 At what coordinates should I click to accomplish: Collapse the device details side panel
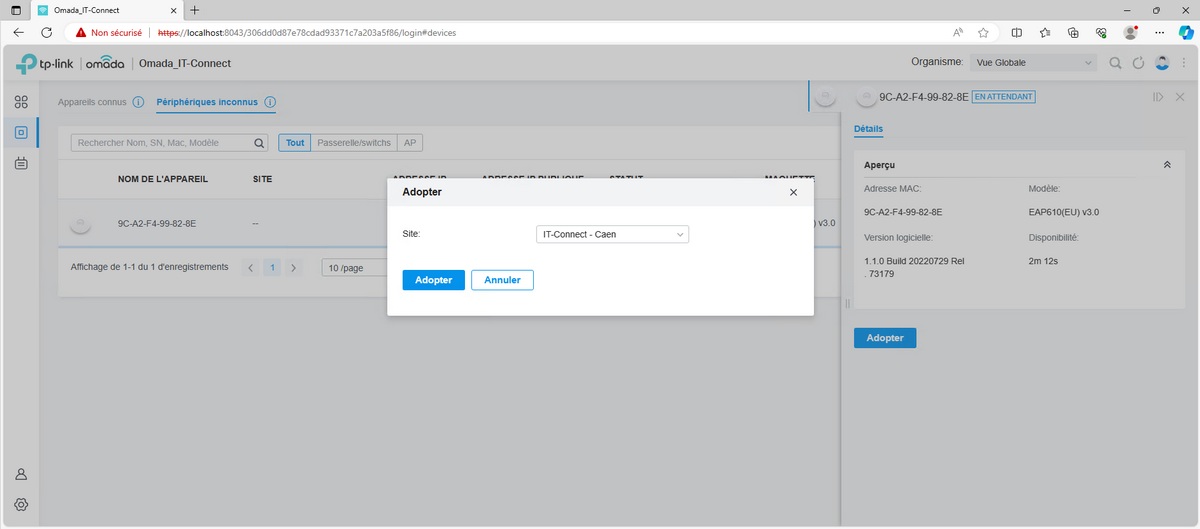[1157, 97]
